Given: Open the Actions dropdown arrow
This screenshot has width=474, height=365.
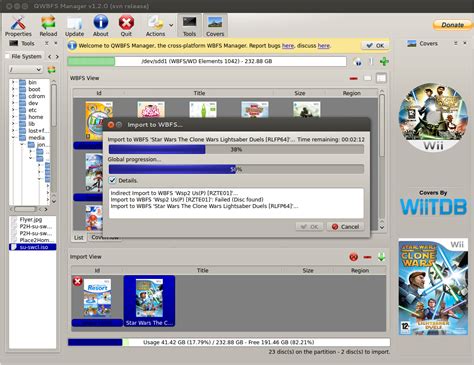Looking at the screenshot, I should [171, 25].
